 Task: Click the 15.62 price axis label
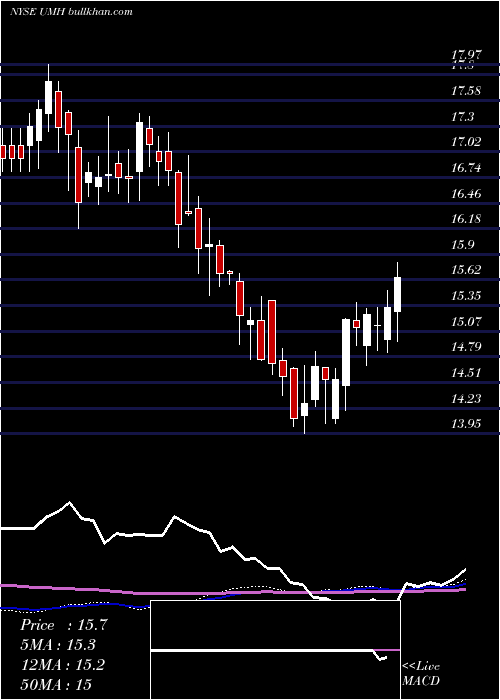click(466, 270)
